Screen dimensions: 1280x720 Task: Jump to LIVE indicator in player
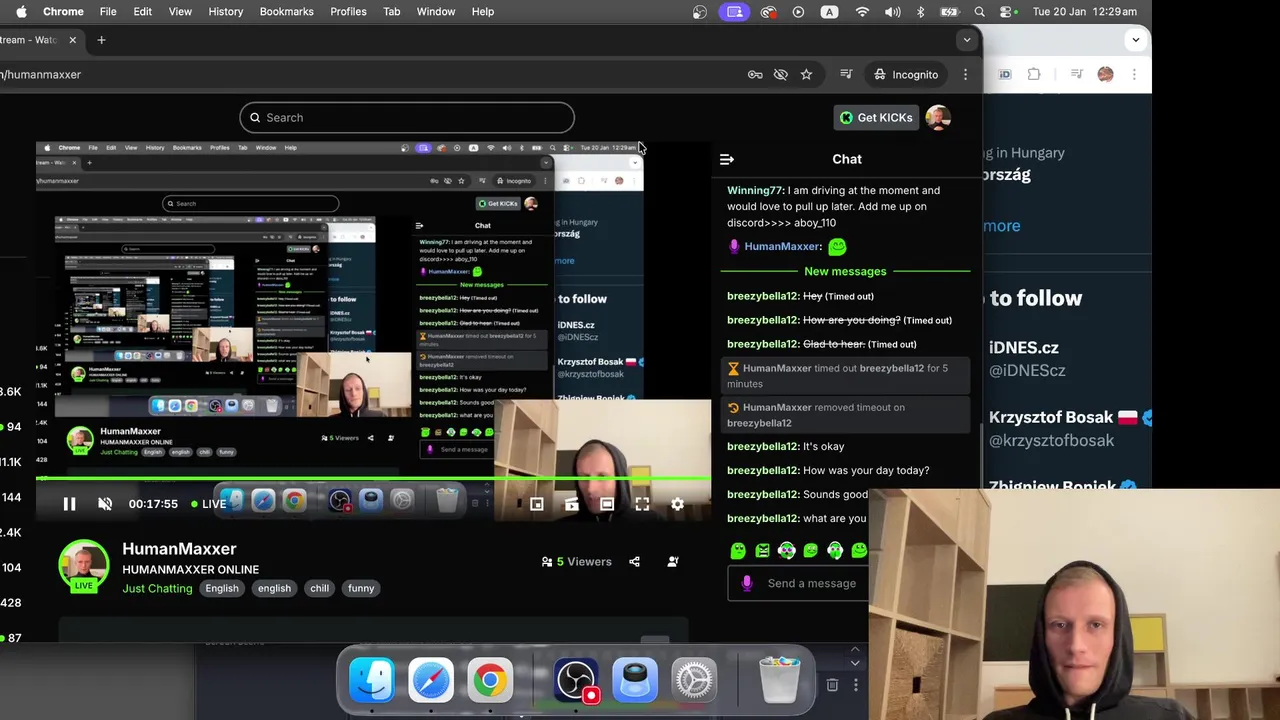click(208, 504)
